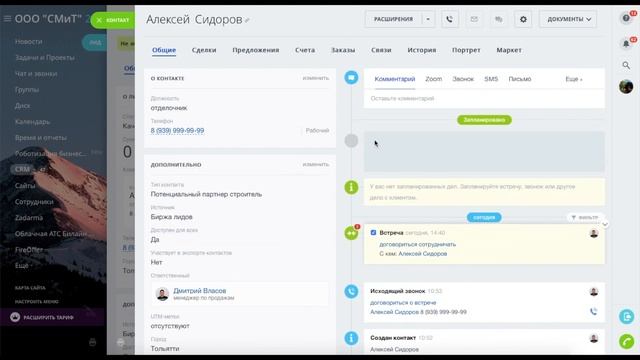Select the Комментарий activity tab
The image size is (640, 360).
tap(395, 79)
